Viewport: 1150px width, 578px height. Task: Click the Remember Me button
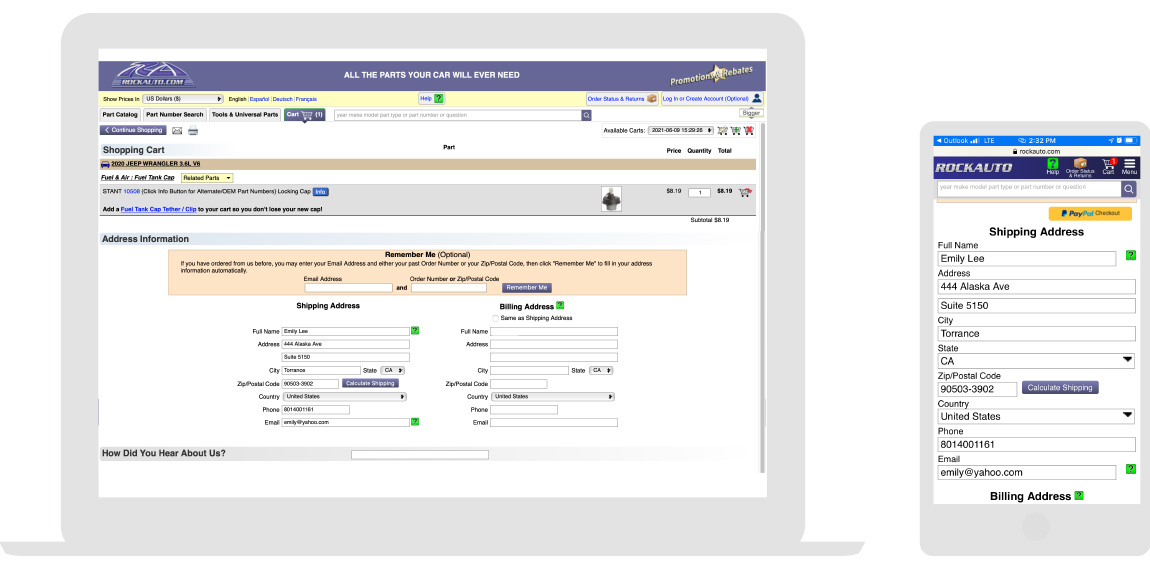coord(527,288)
